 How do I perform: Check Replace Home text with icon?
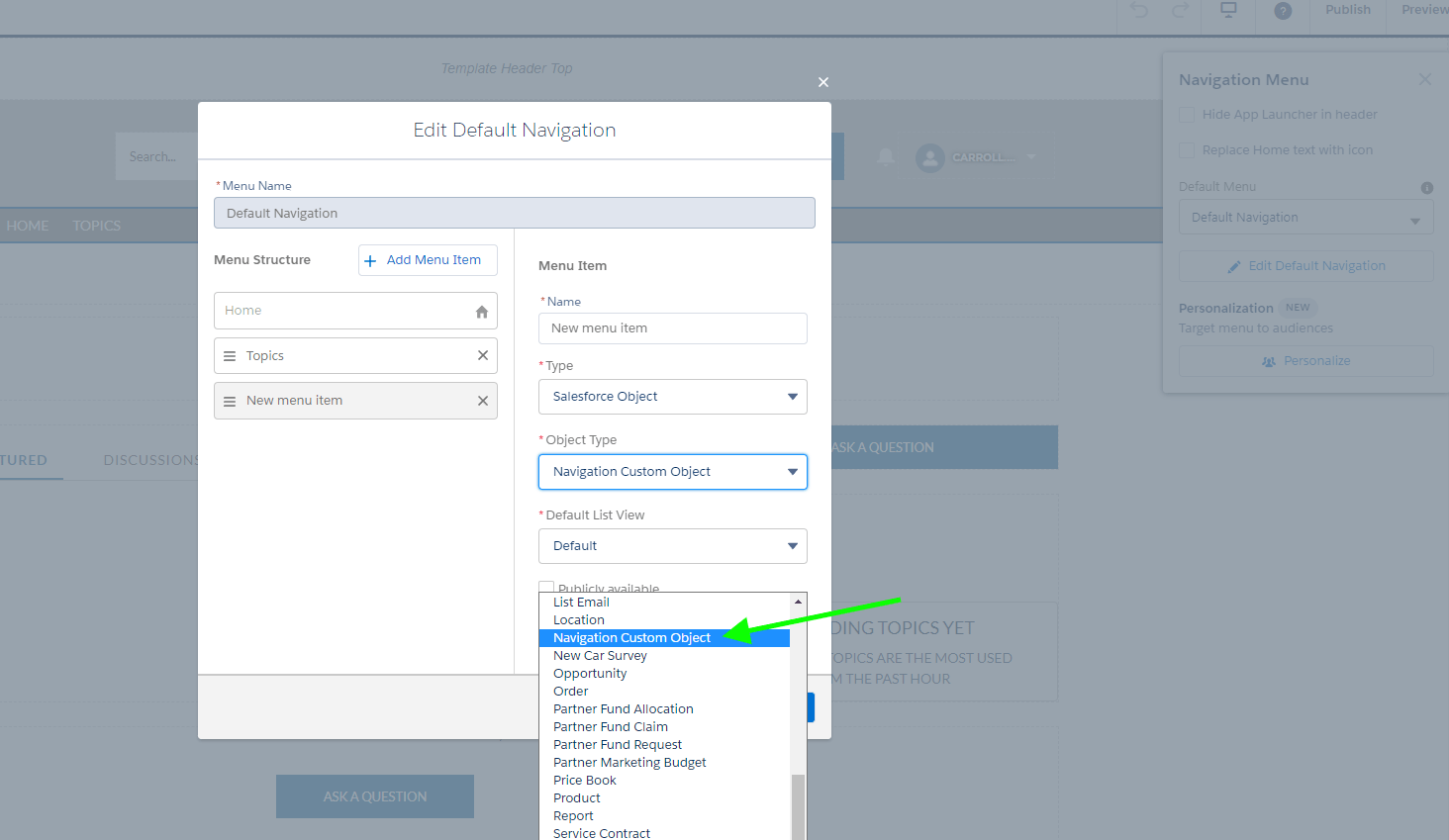tap(1187, 149)
